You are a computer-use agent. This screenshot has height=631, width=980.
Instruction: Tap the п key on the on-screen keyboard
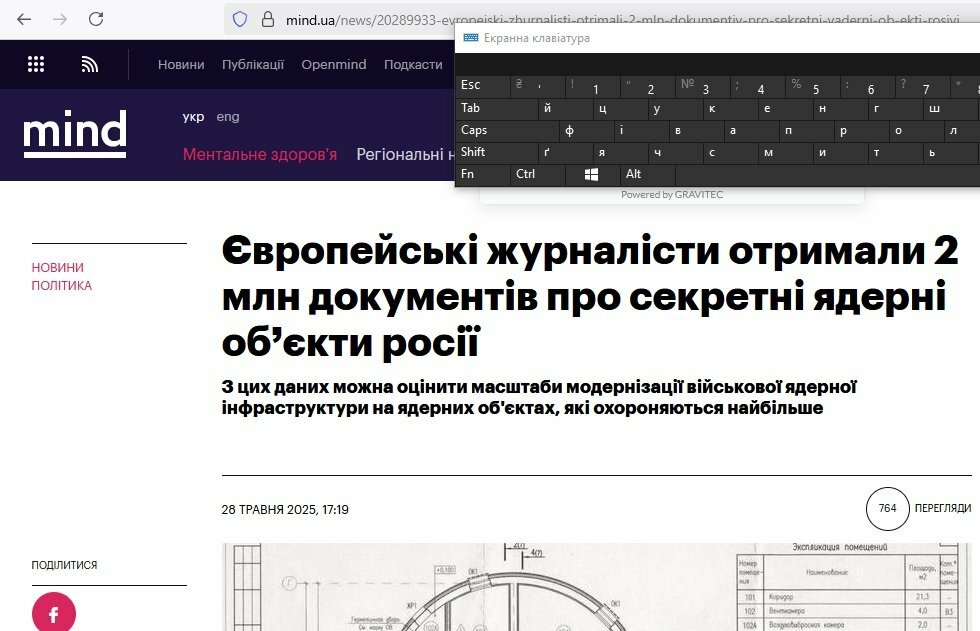click(806, 130)
